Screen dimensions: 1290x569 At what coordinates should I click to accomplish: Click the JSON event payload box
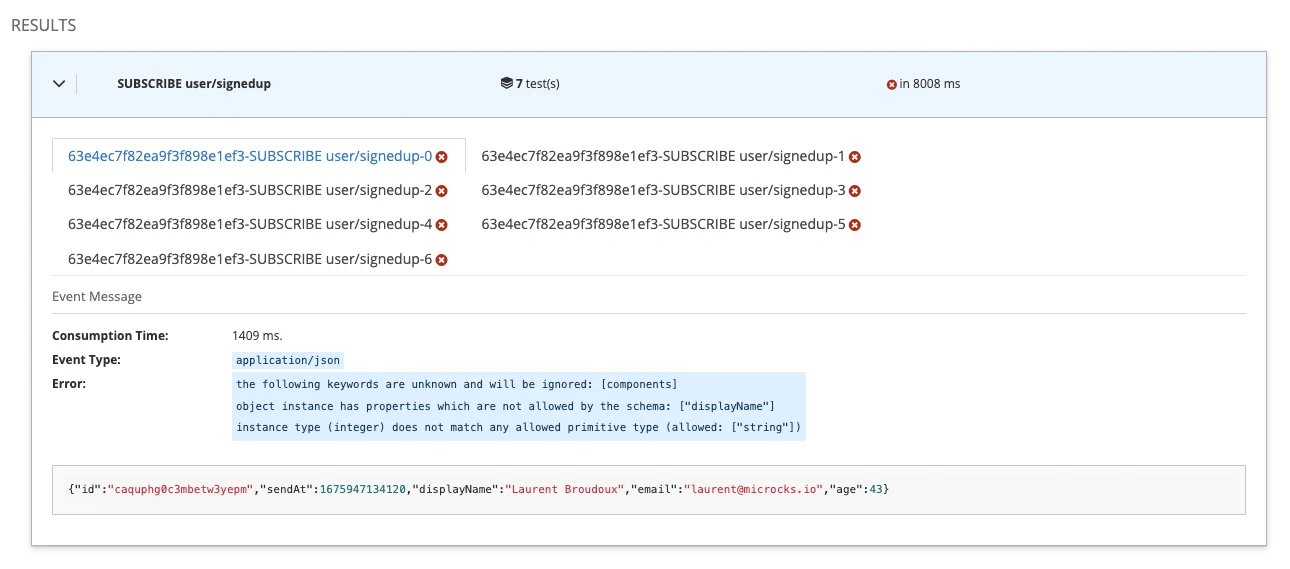648,490
